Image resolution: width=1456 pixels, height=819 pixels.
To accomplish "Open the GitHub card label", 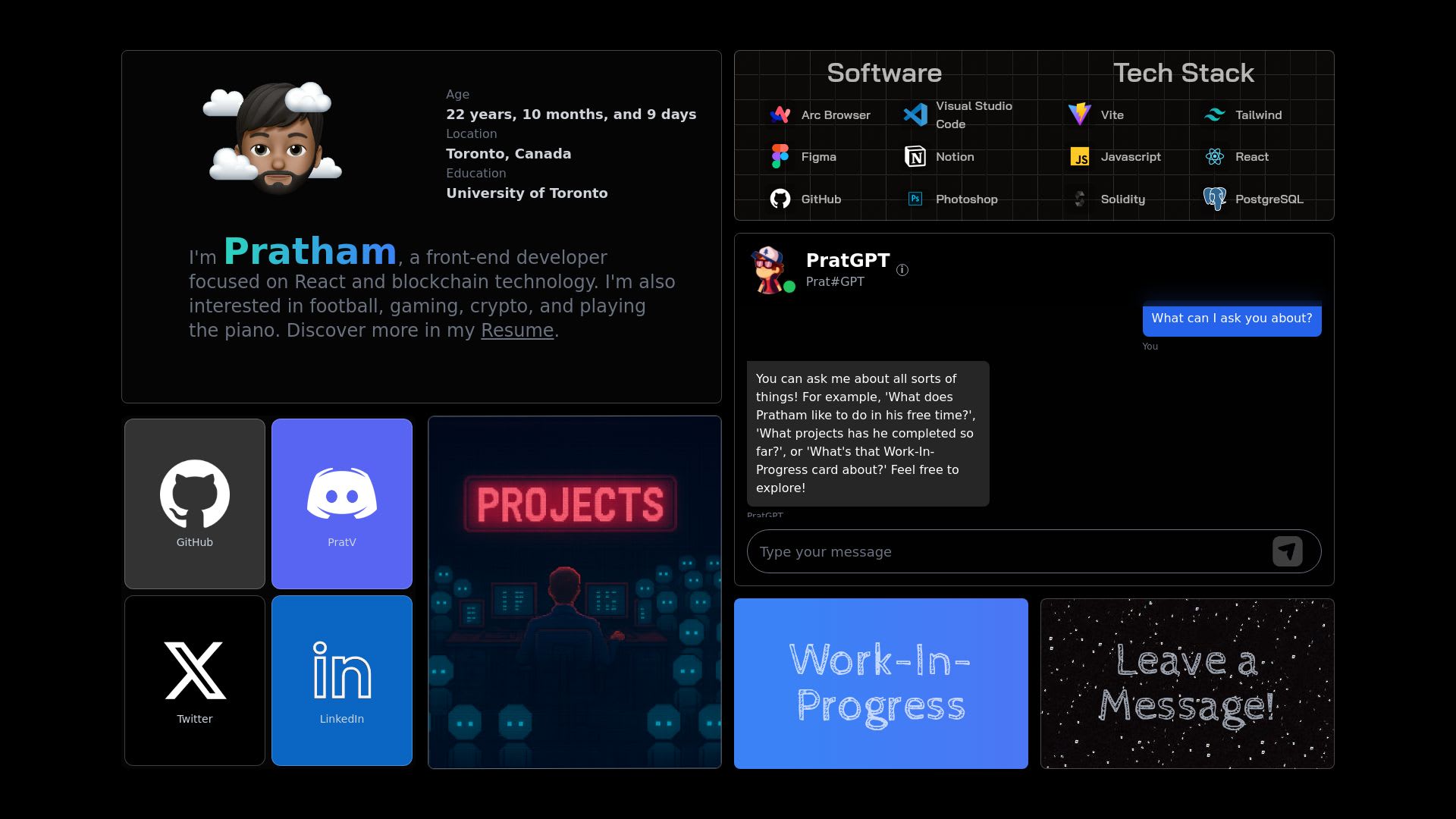I will tap(195, 542).
